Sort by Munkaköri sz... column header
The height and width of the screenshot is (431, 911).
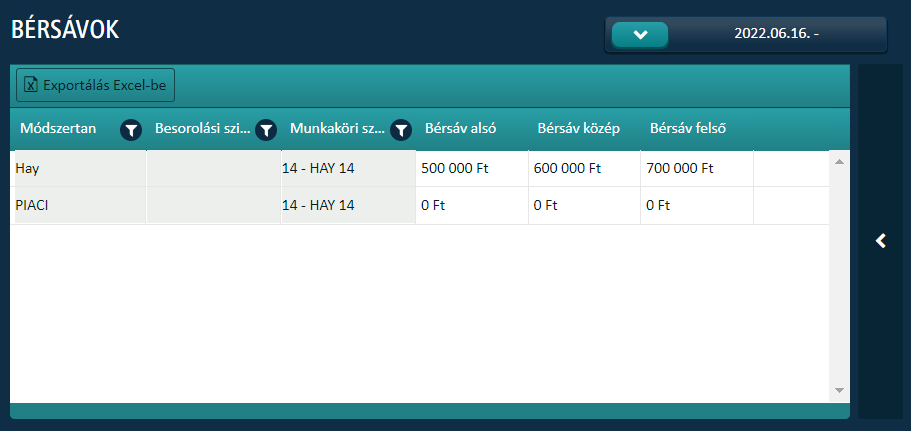tap(337, 129)
